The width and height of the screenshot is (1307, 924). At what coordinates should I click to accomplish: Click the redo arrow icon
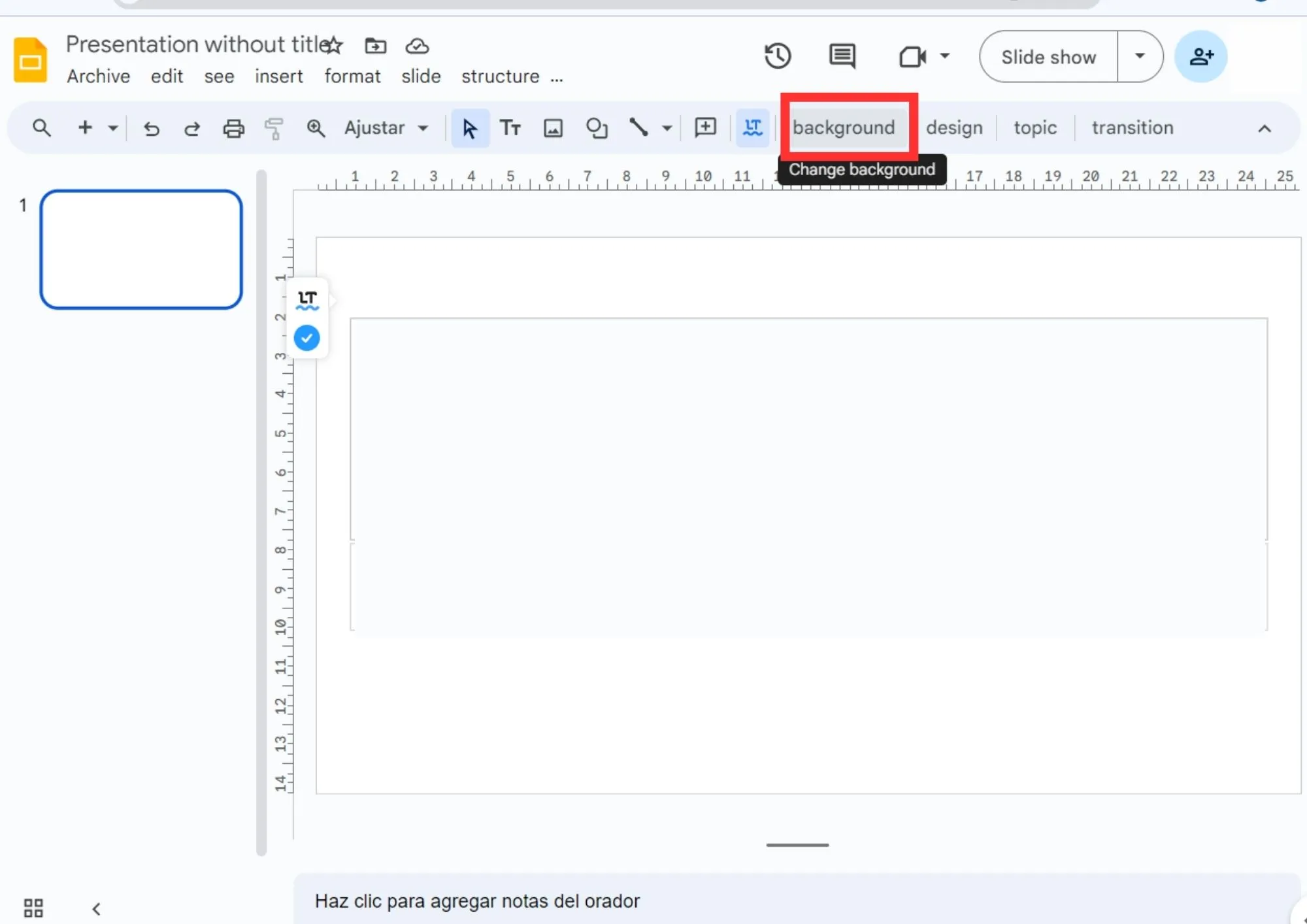192,128
